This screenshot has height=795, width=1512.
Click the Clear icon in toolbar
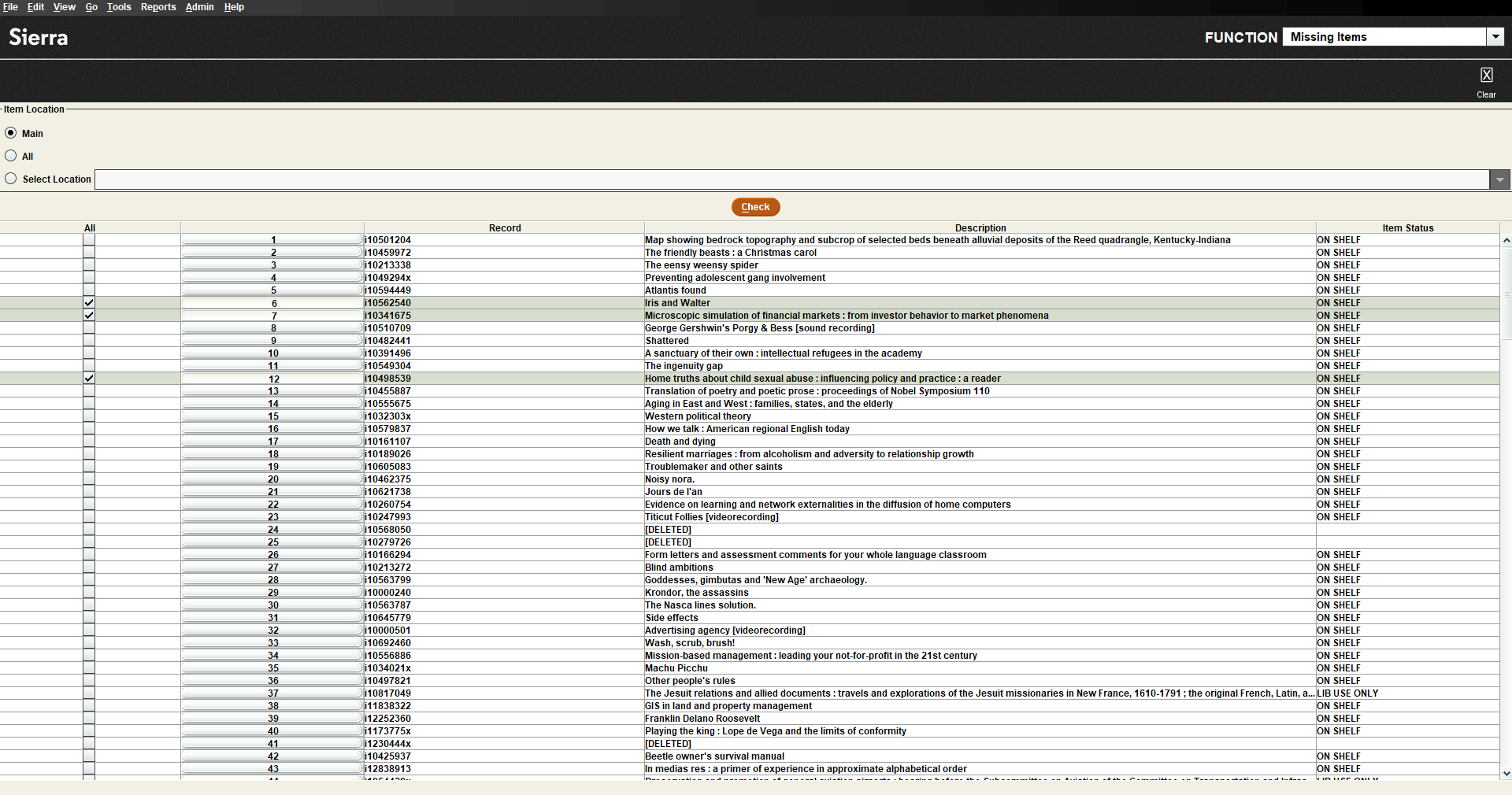coord(1486,76)
